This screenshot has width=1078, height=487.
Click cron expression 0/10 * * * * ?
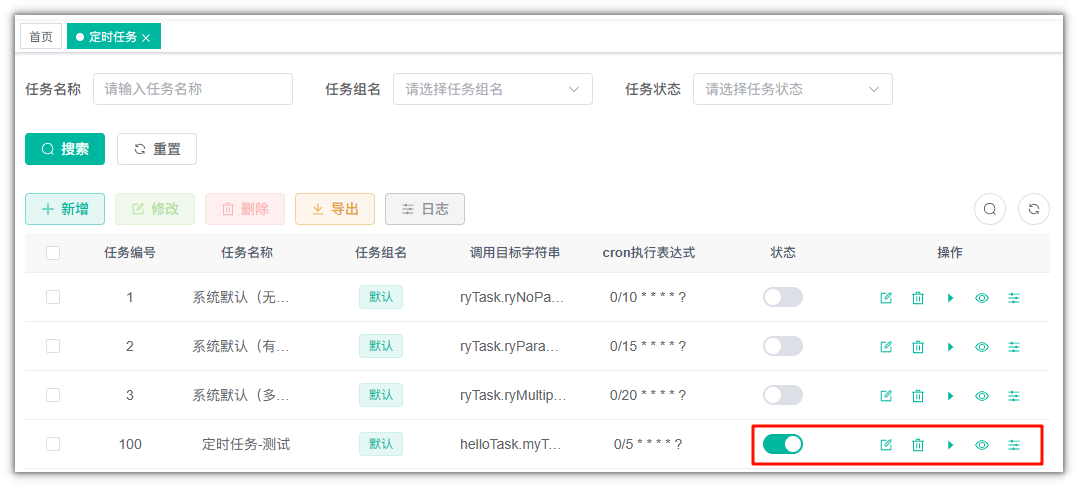[x=648, y=297]
